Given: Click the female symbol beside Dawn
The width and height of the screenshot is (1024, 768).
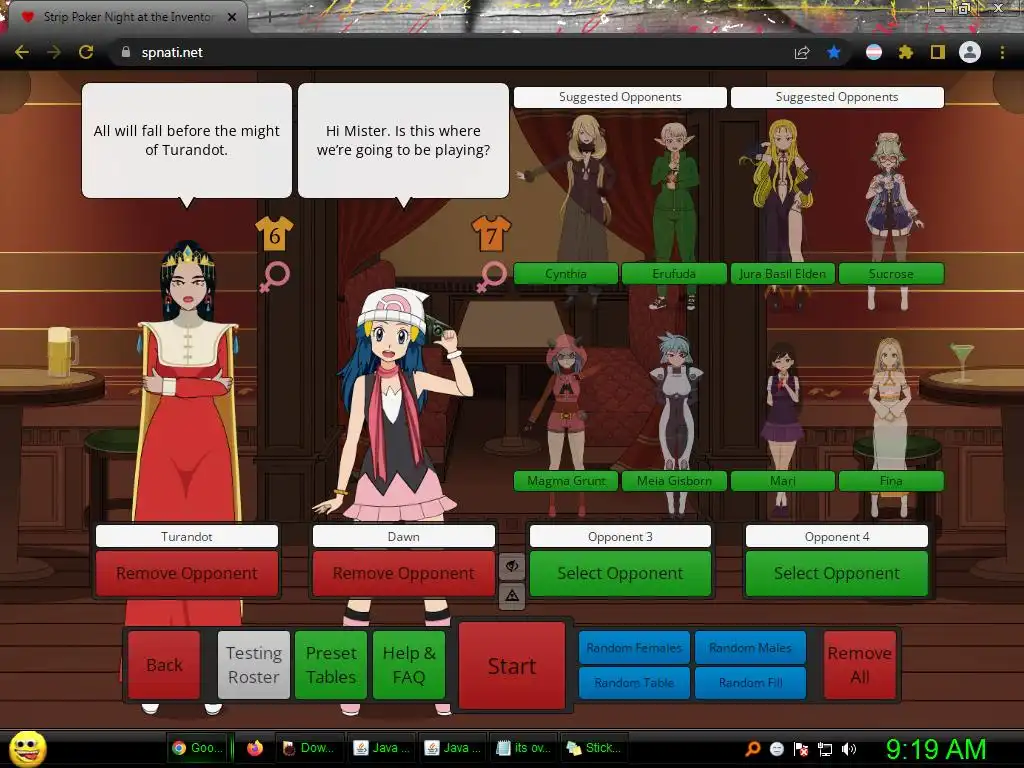Looking at the screenshot, I should (491, 277).
